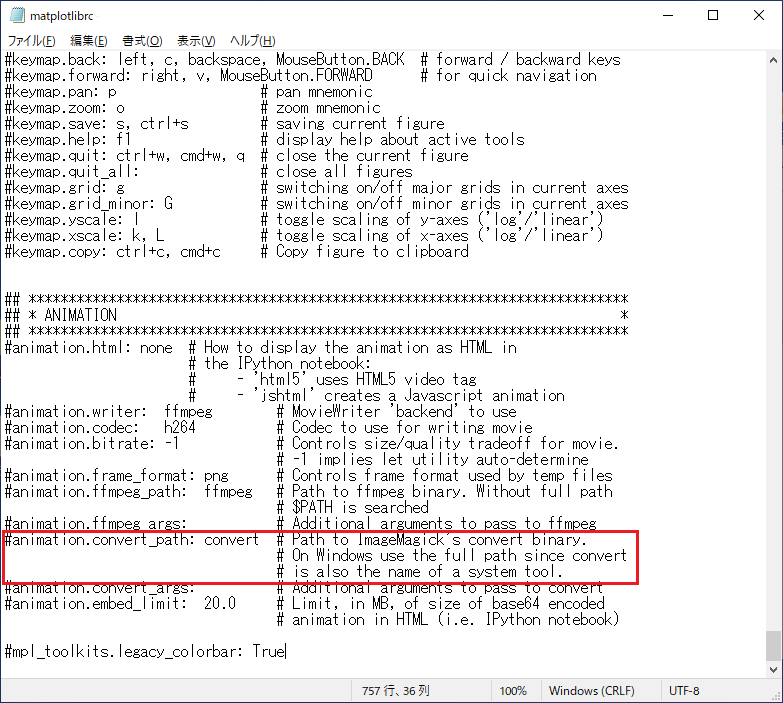Image resolution: width=783 pixels, height=703 pixels.
Task: Close the matplotlibrc Notepad window
Action: tap(759, 15)
